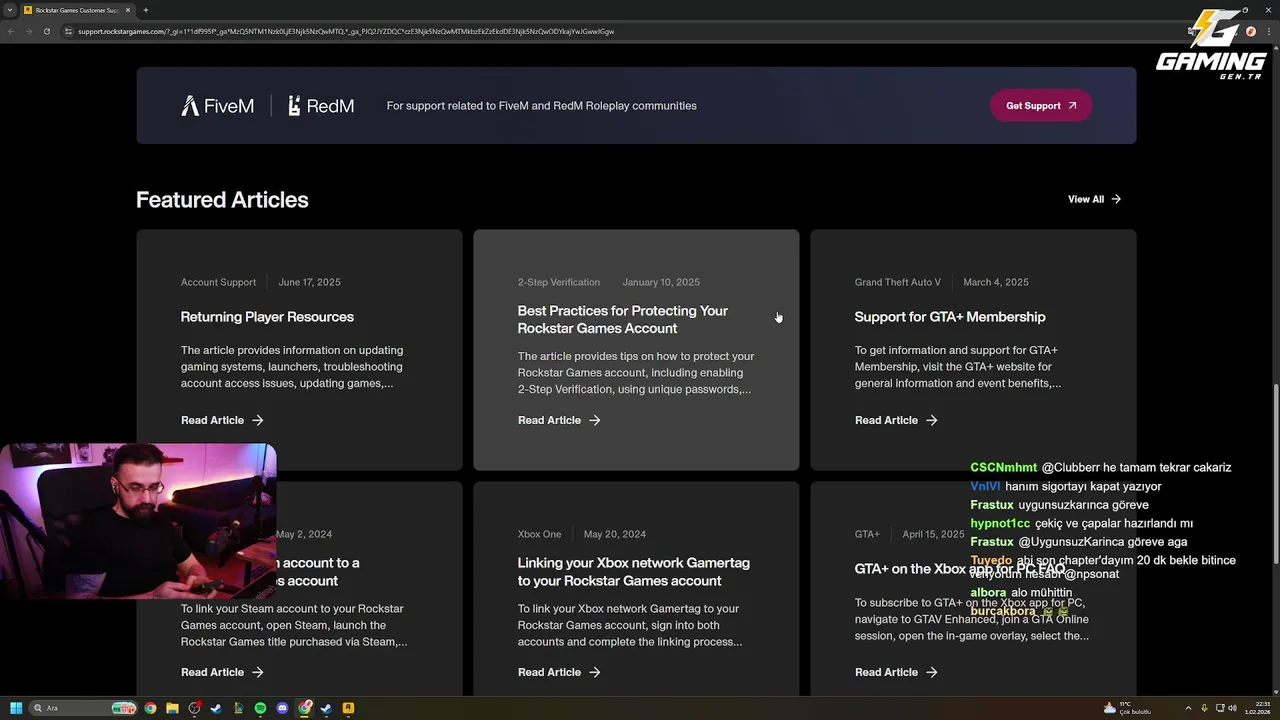The width and height of the screenshot is (1280, 720).
Task: Open network settings tray icon
Action: pyautogui.click(x=1220, y=708)
